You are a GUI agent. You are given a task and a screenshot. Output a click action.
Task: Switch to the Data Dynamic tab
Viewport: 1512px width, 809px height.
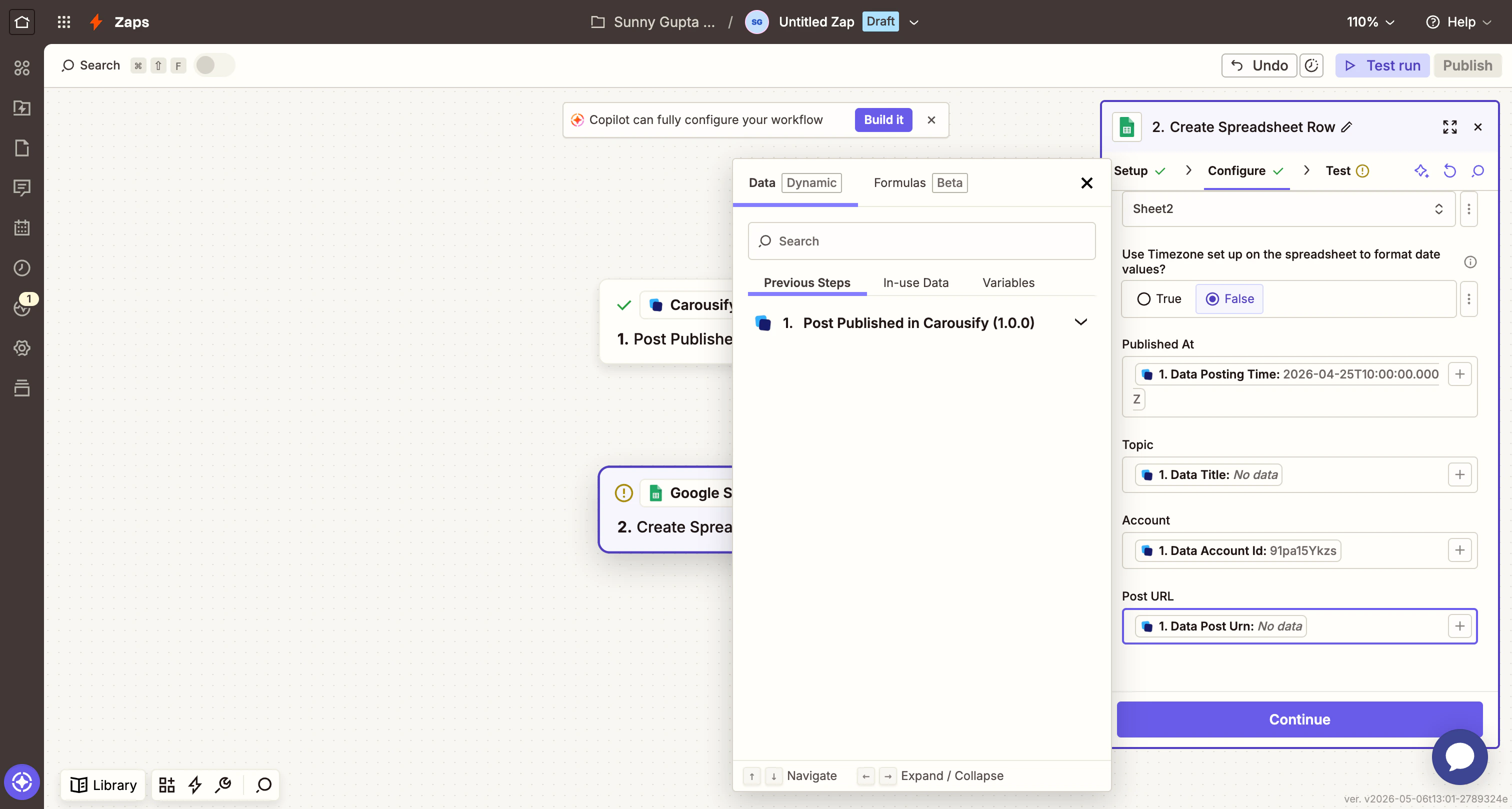(x=794, y=182)
